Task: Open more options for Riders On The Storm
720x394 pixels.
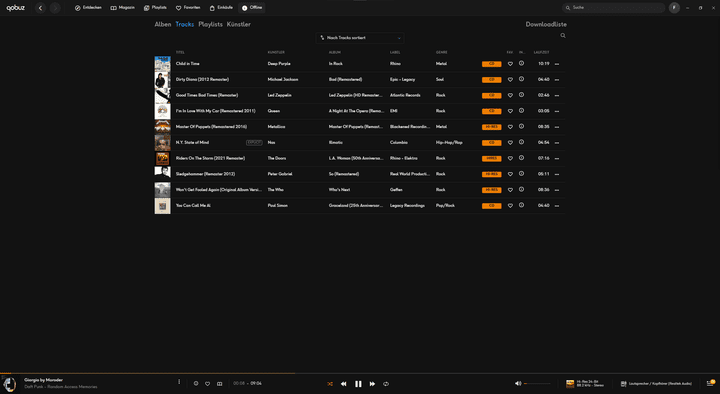Action: [x=557, y=158]
